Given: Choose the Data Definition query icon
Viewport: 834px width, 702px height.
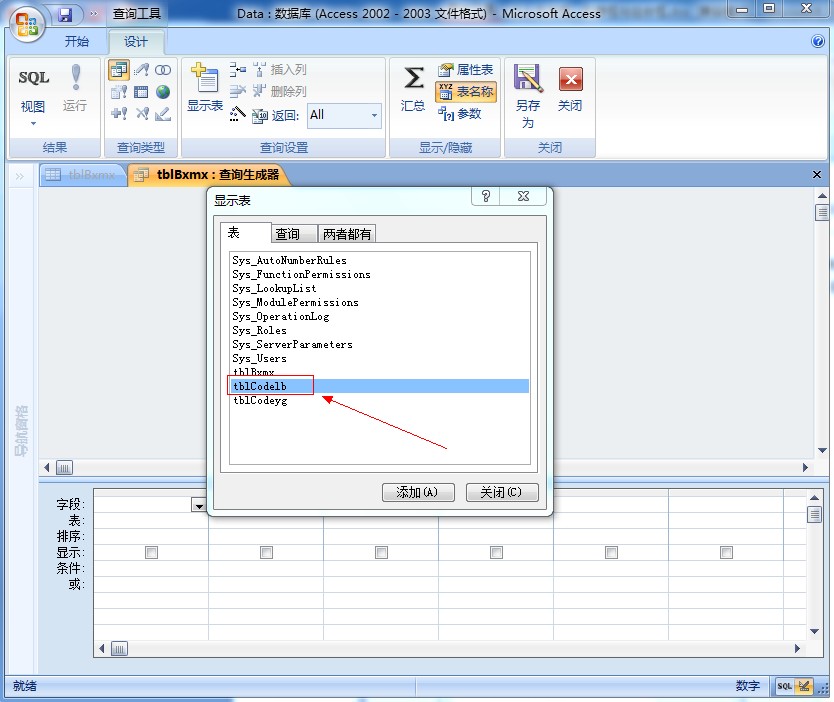Looking at the screenshot, I should point(163,113).
